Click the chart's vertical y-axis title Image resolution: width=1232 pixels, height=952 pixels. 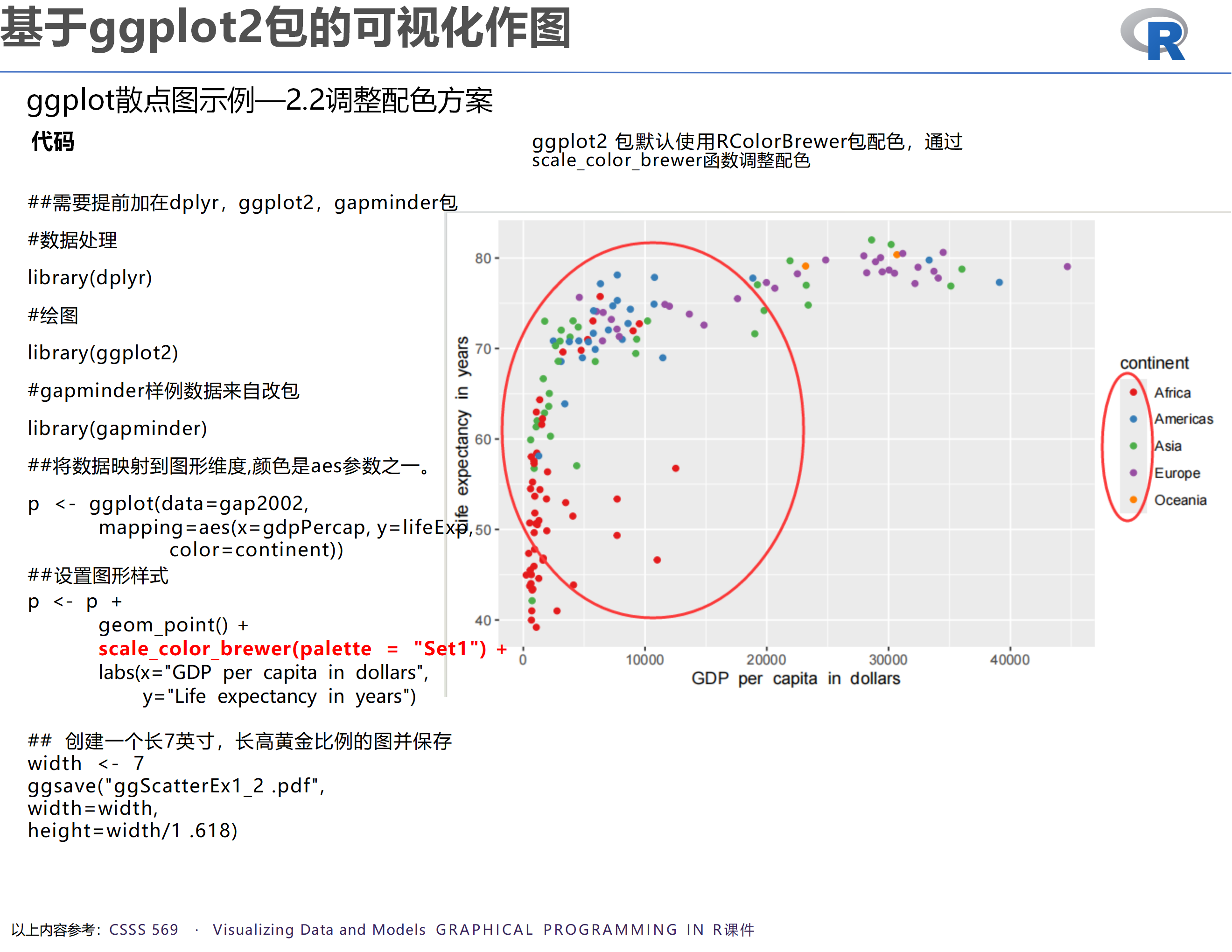point(462,434)
